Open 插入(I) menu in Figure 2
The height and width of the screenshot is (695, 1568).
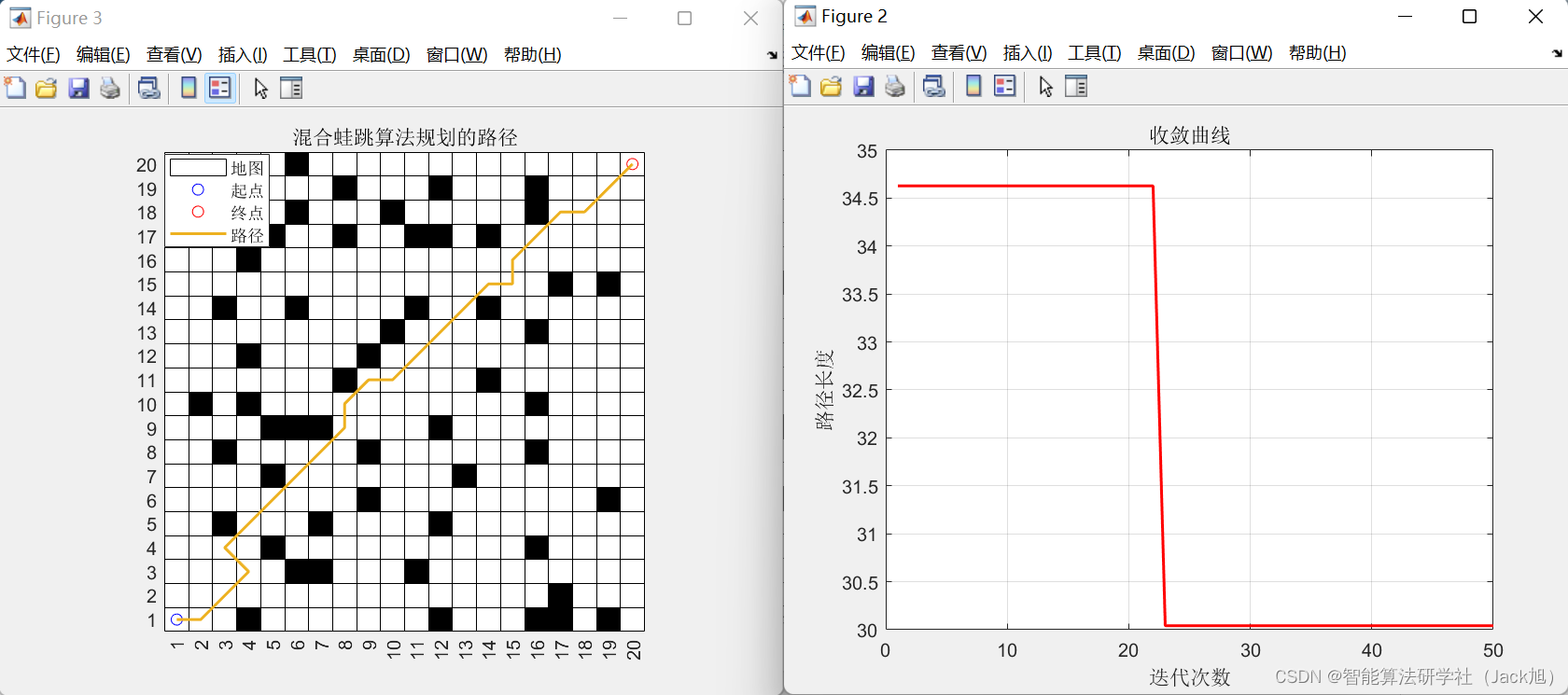tap(1028, 53)
